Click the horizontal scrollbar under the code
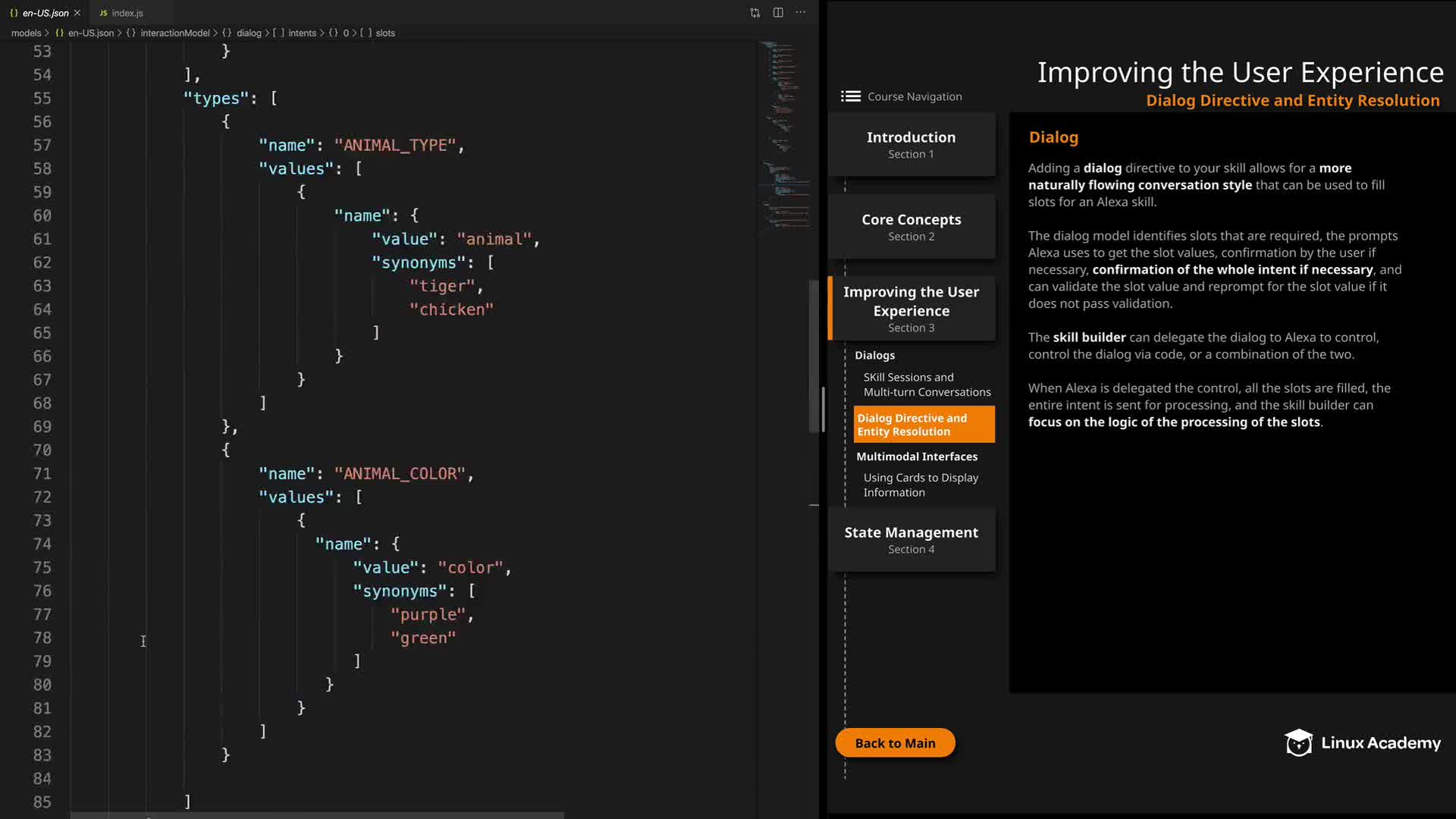 [317, 815]
